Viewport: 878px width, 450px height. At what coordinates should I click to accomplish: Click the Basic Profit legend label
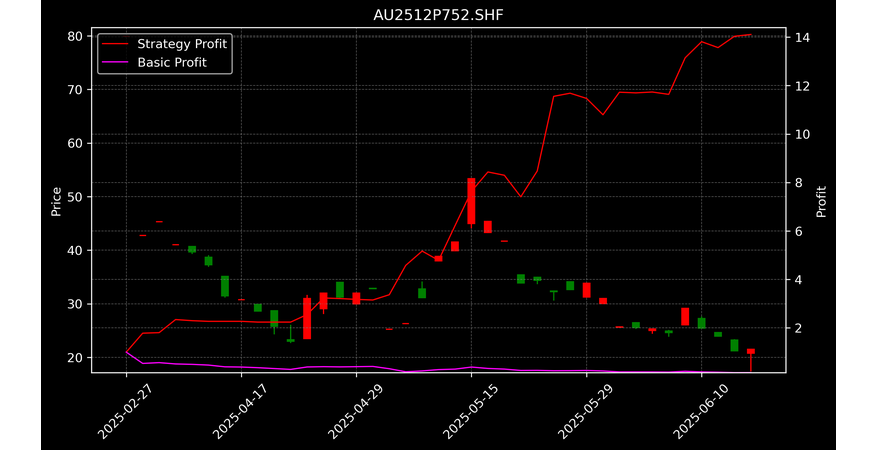pos(172,62)
